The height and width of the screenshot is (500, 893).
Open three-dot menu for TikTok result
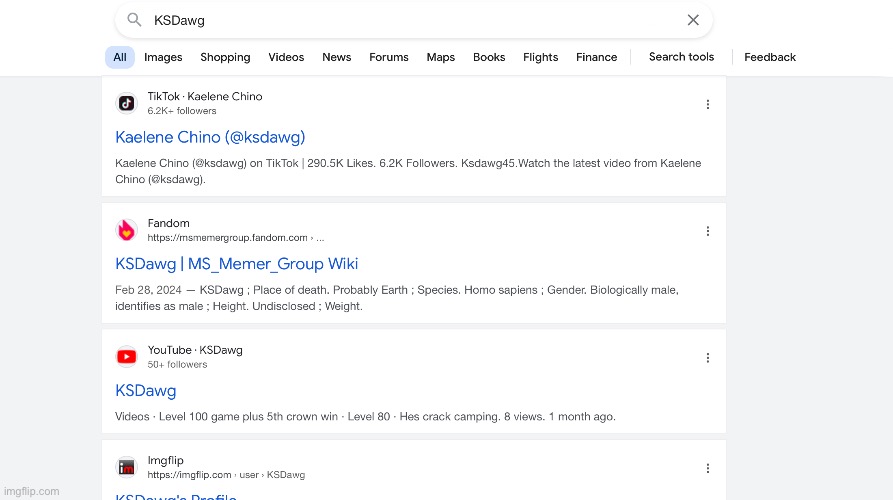coord(708,104)
